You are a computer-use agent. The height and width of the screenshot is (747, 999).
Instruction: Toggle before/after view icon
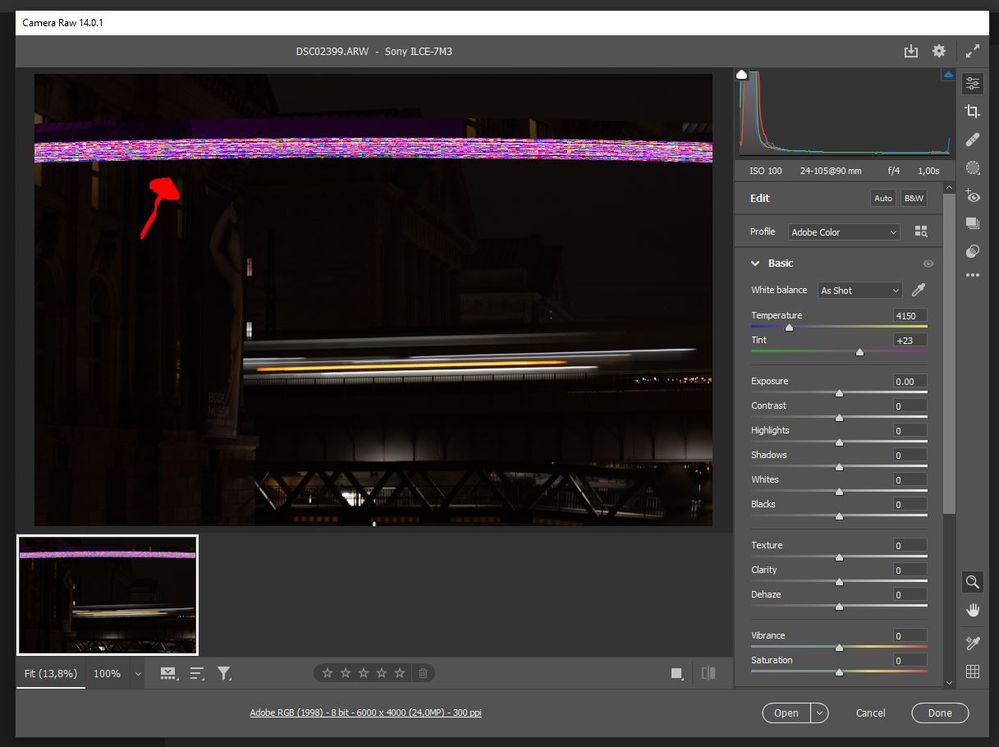click(708, 673)
